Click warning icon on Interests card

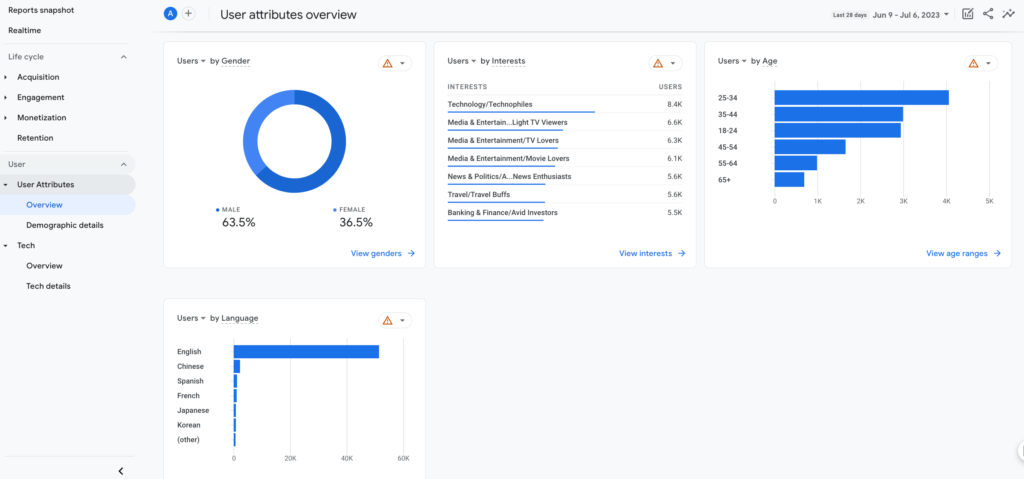(x=657, y=63)
